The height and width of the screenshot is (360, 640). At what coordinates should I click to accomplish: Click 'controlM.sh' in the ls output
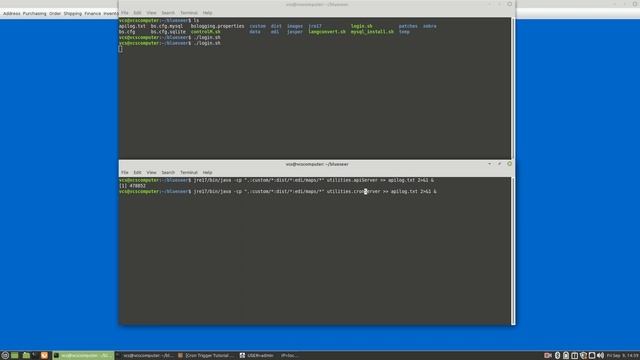(x=206, y=32)
